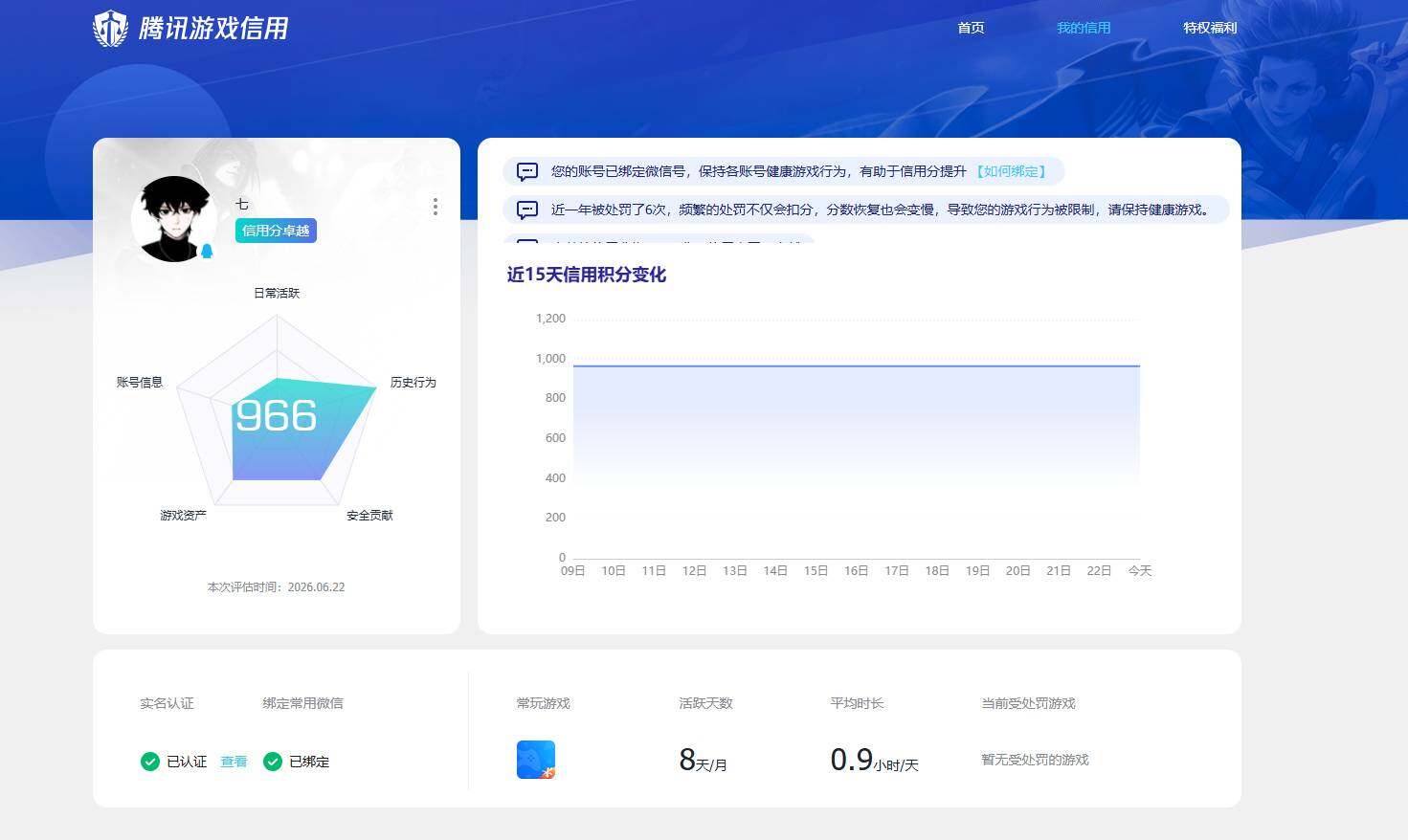1408x840 pixels.
Task: Click the 近15天信用积分变化 chart title
Action: tap(586, 275)
